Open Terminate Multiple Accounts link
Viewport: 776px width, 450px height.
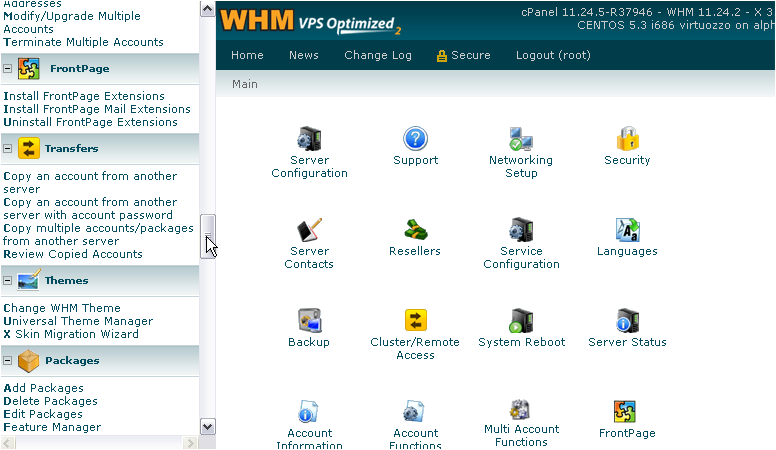pyautogui.click(x=83, y=42)
